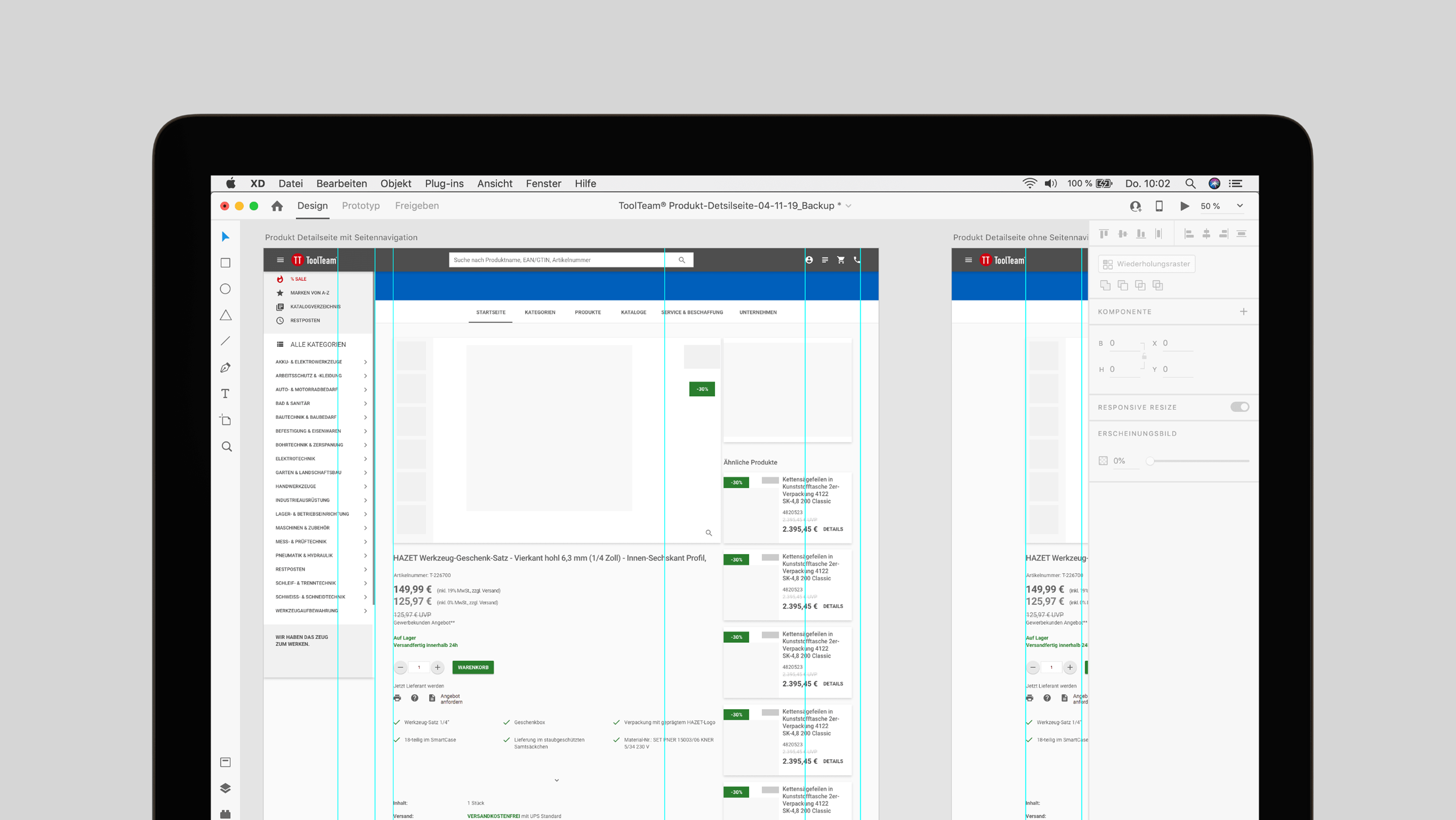1456x820 pixels.
Task: Increase quantity with plus stepper
Action: [438, 668]
